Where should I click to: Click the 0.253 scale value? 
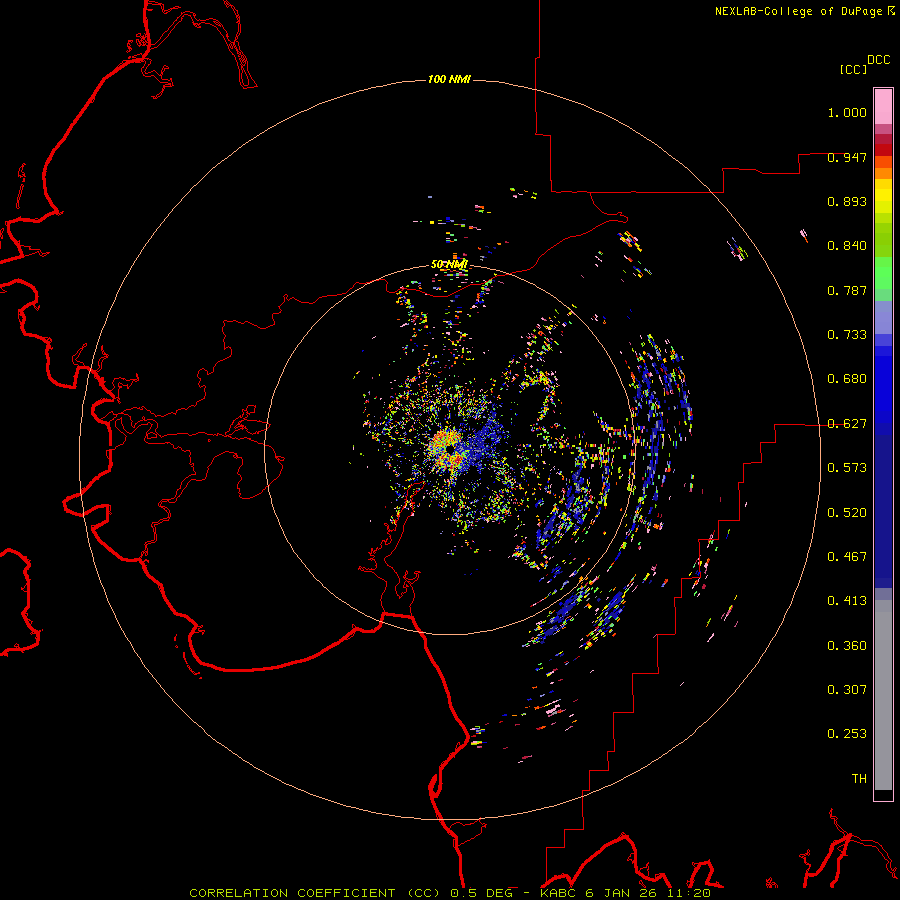point(847,734)
